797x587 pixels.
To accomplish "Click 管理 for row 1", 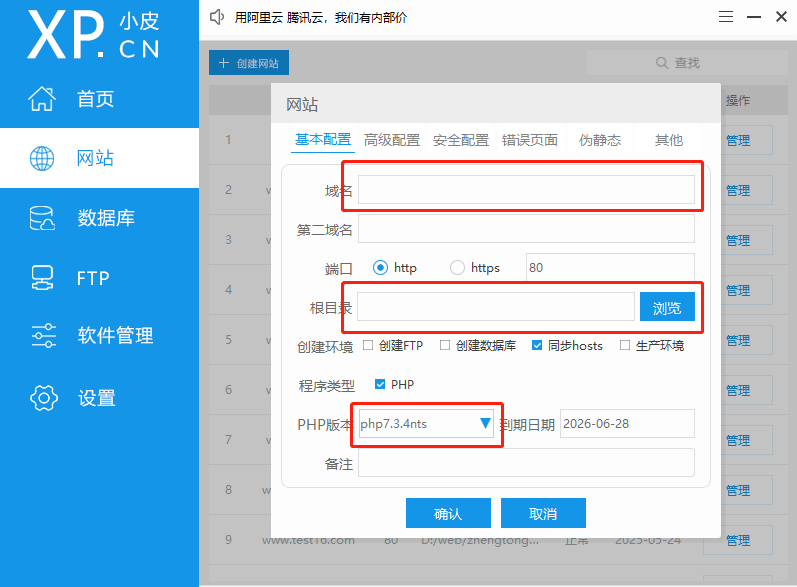I will tap(738, 140).
